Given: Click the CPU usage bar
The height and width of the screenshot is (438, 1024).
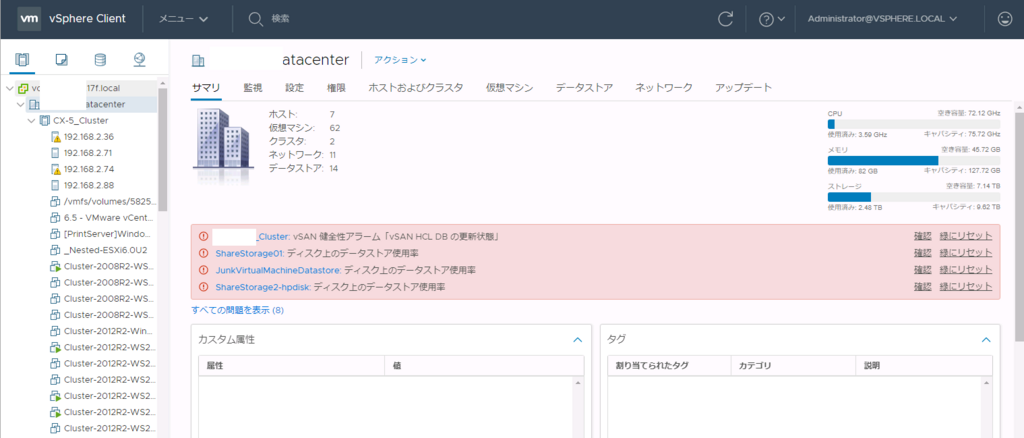Looking at the screenshot, I should pyautogui.click(x=914, y=124).
